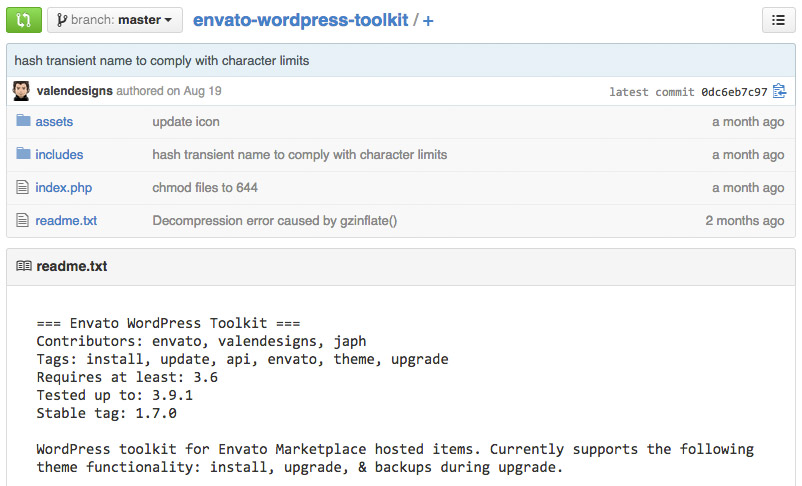Open 'chmod files to 644' commit message
The width and height of the screenshot is (802, 486).
point(205,188)
